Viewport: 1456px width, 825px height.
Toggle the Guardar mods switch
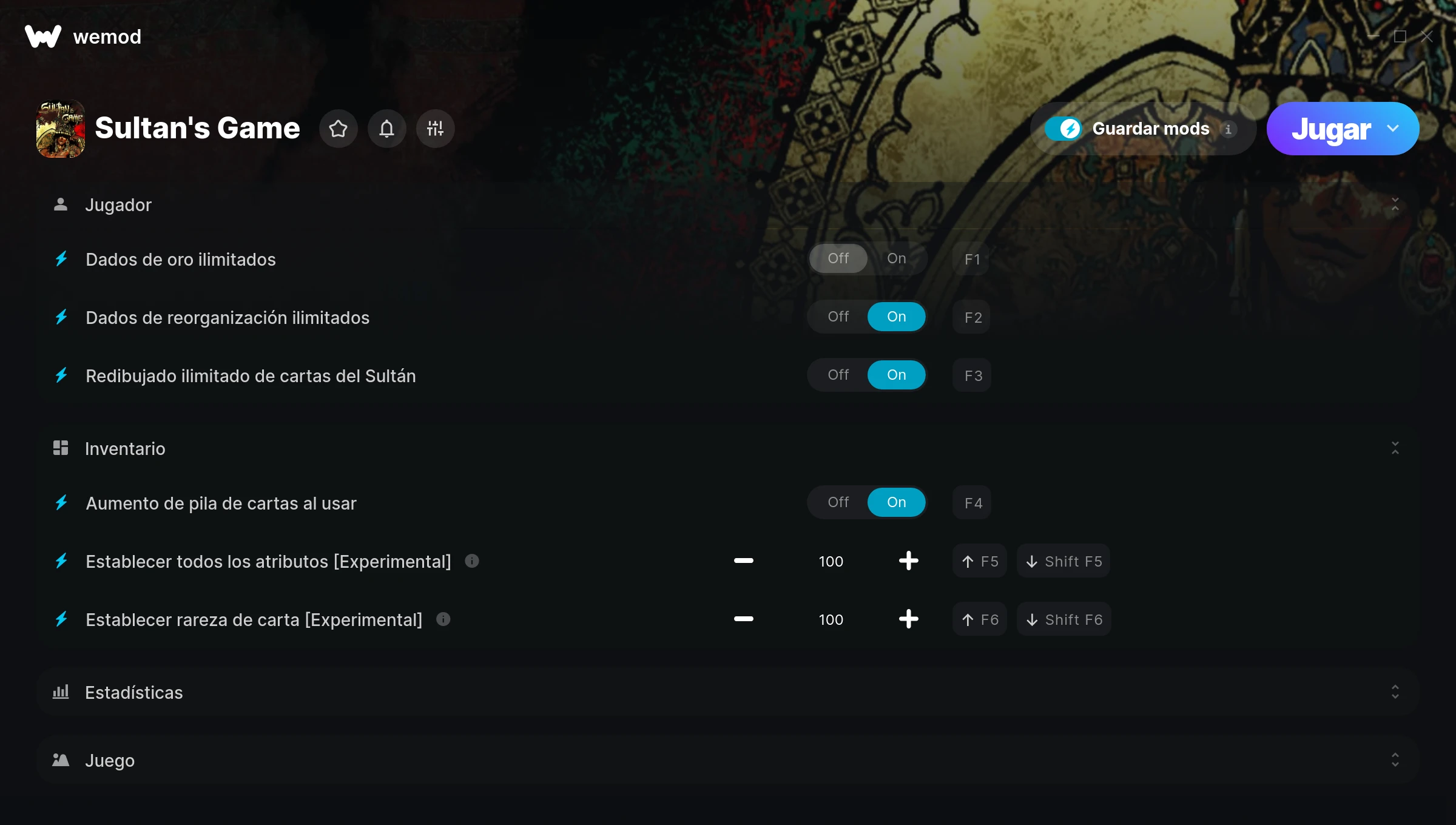coord(1063,129)
